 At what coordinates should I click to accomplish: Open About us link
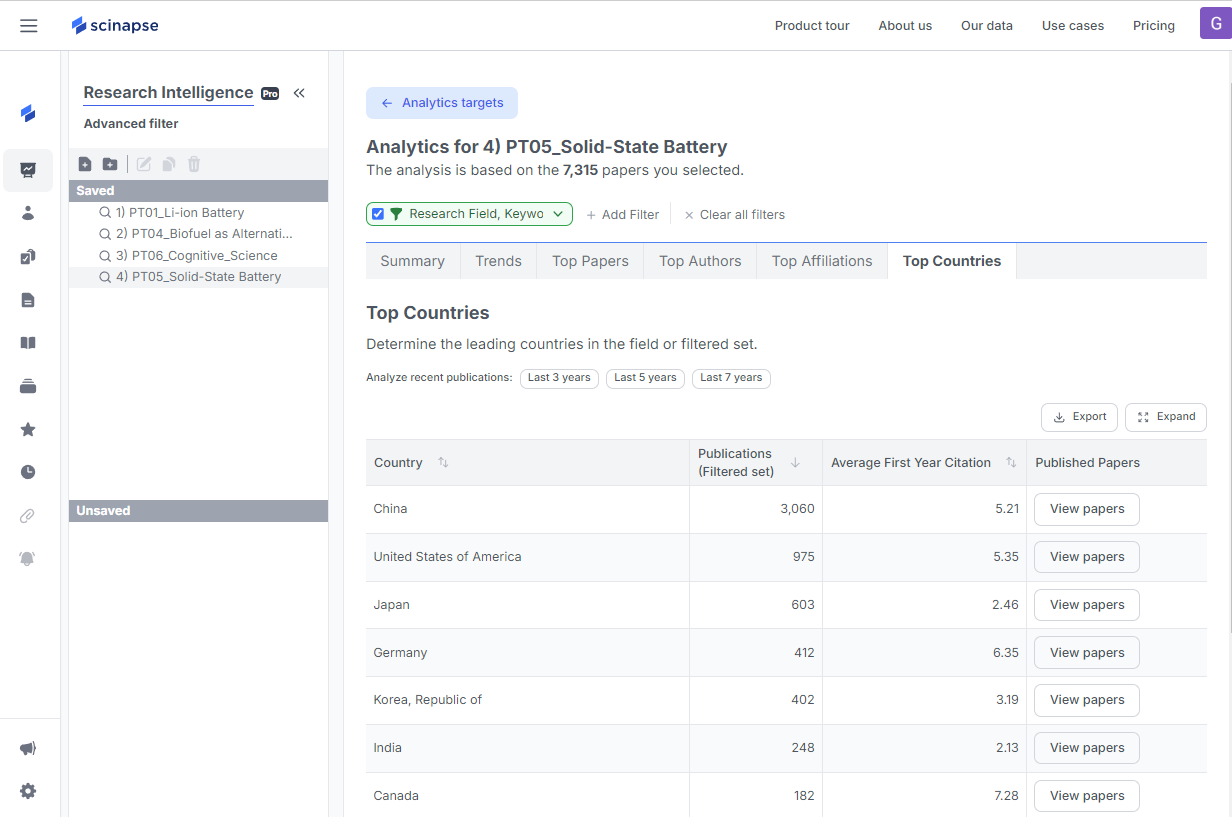905,26
